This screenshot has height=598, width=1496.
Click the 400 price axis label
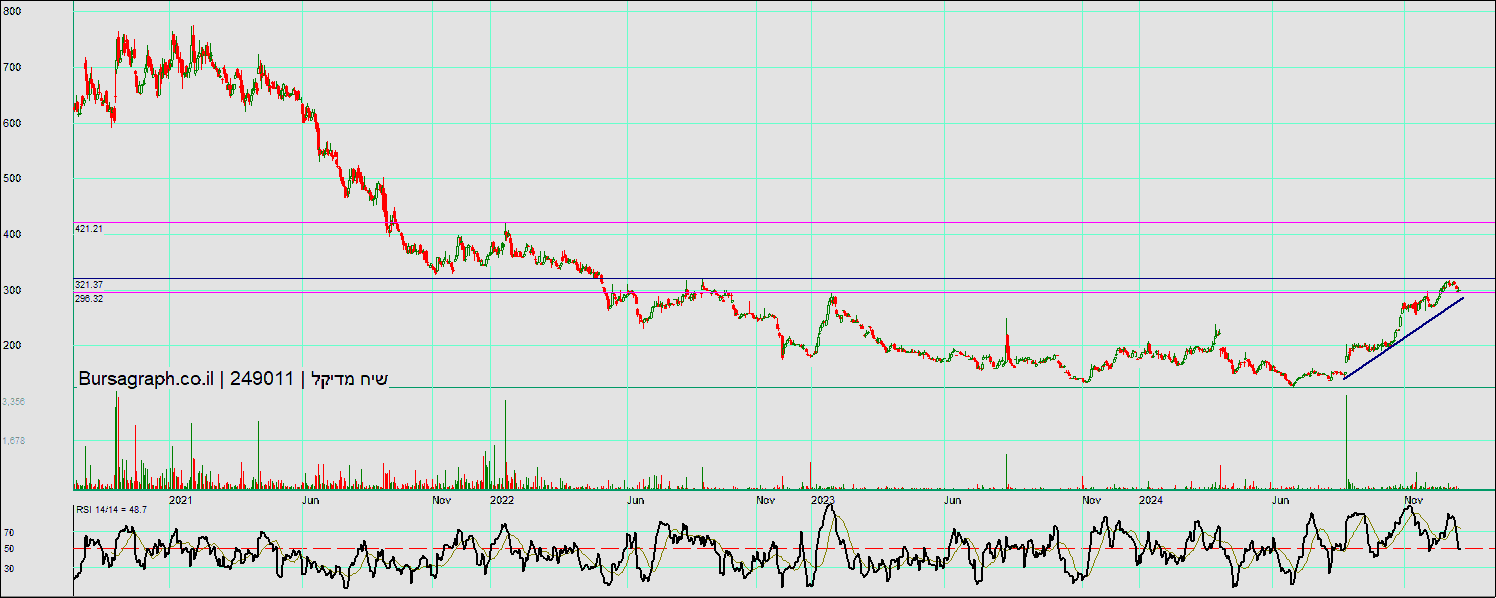12,234
